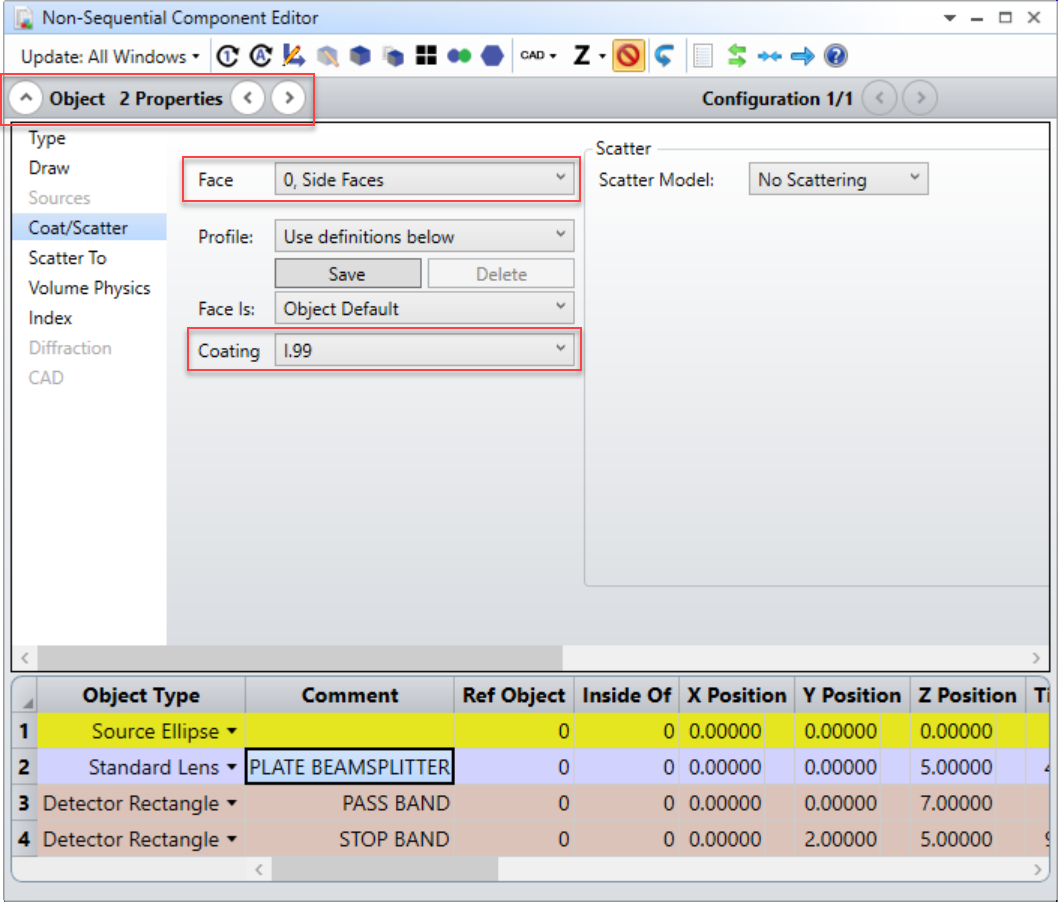The height and width of the screenshot is (902, 1058).
Task: Click the Save profile button
Action: (x=347, y=274)
